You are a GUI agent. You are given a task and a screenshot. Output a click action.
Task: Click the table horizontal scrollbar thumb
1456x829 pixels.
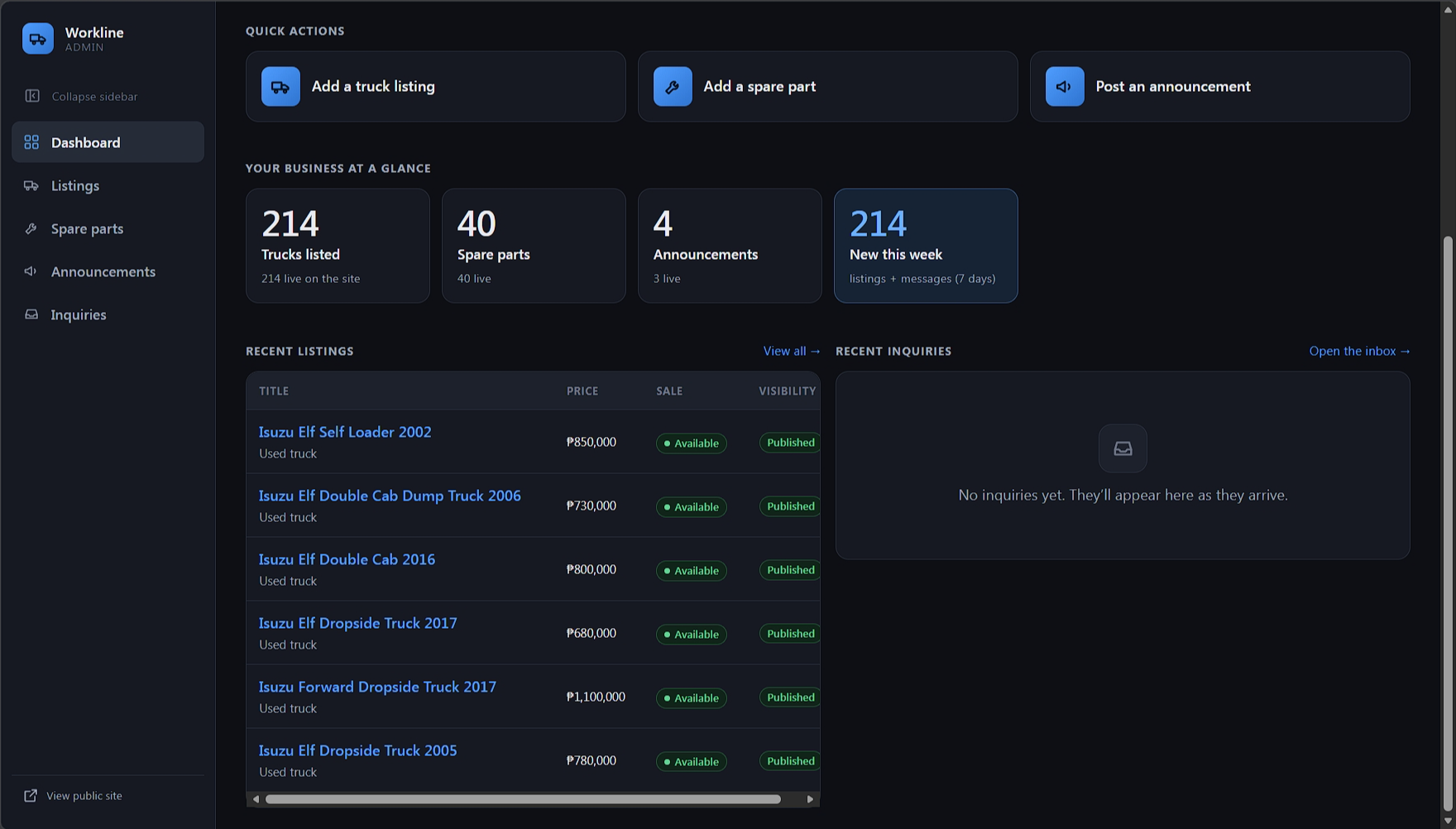(523, 799)
